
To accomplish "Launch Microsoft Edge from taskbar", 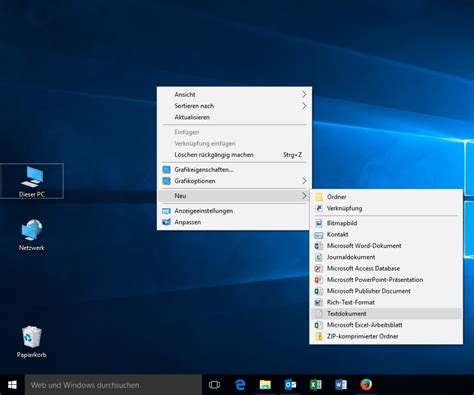I will click(x=240, y=385).
